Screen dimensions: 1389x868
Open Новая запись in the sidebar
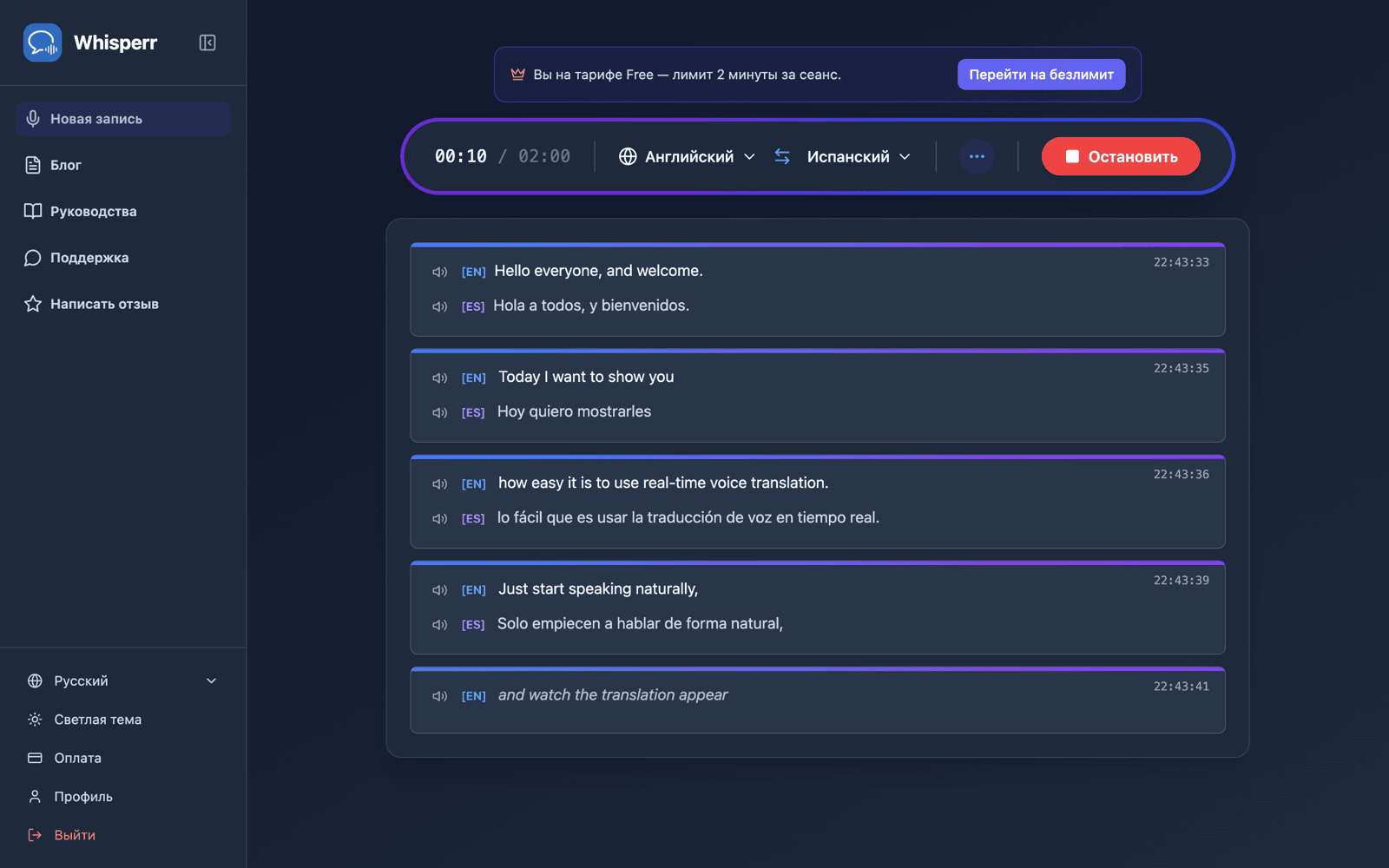(x=123, y=119)
